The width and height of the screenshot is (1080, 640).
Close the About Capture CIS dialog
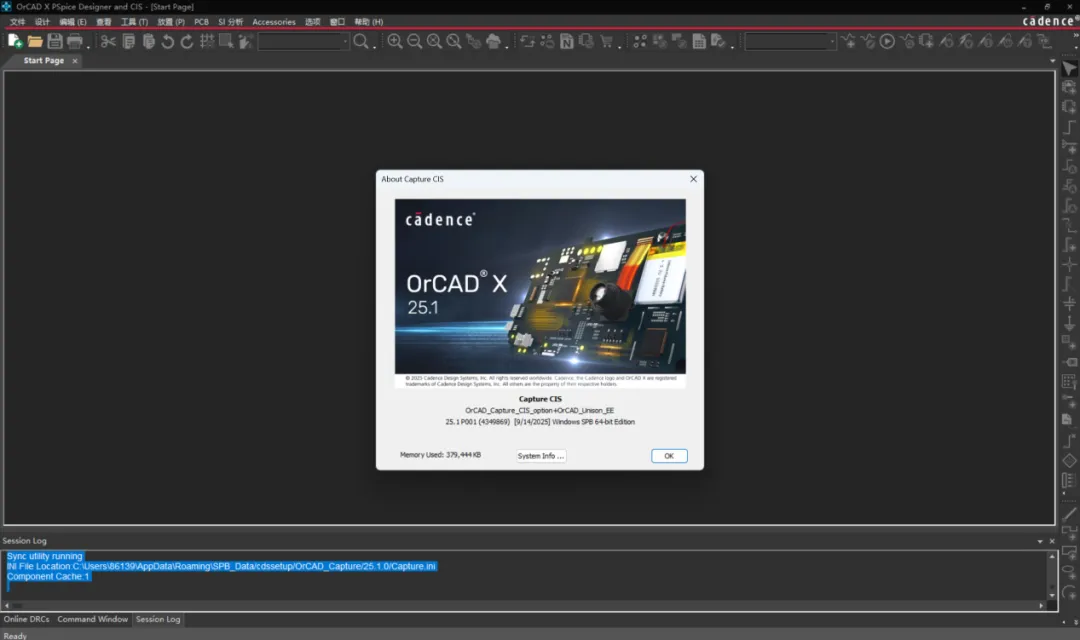click(694, 179)
